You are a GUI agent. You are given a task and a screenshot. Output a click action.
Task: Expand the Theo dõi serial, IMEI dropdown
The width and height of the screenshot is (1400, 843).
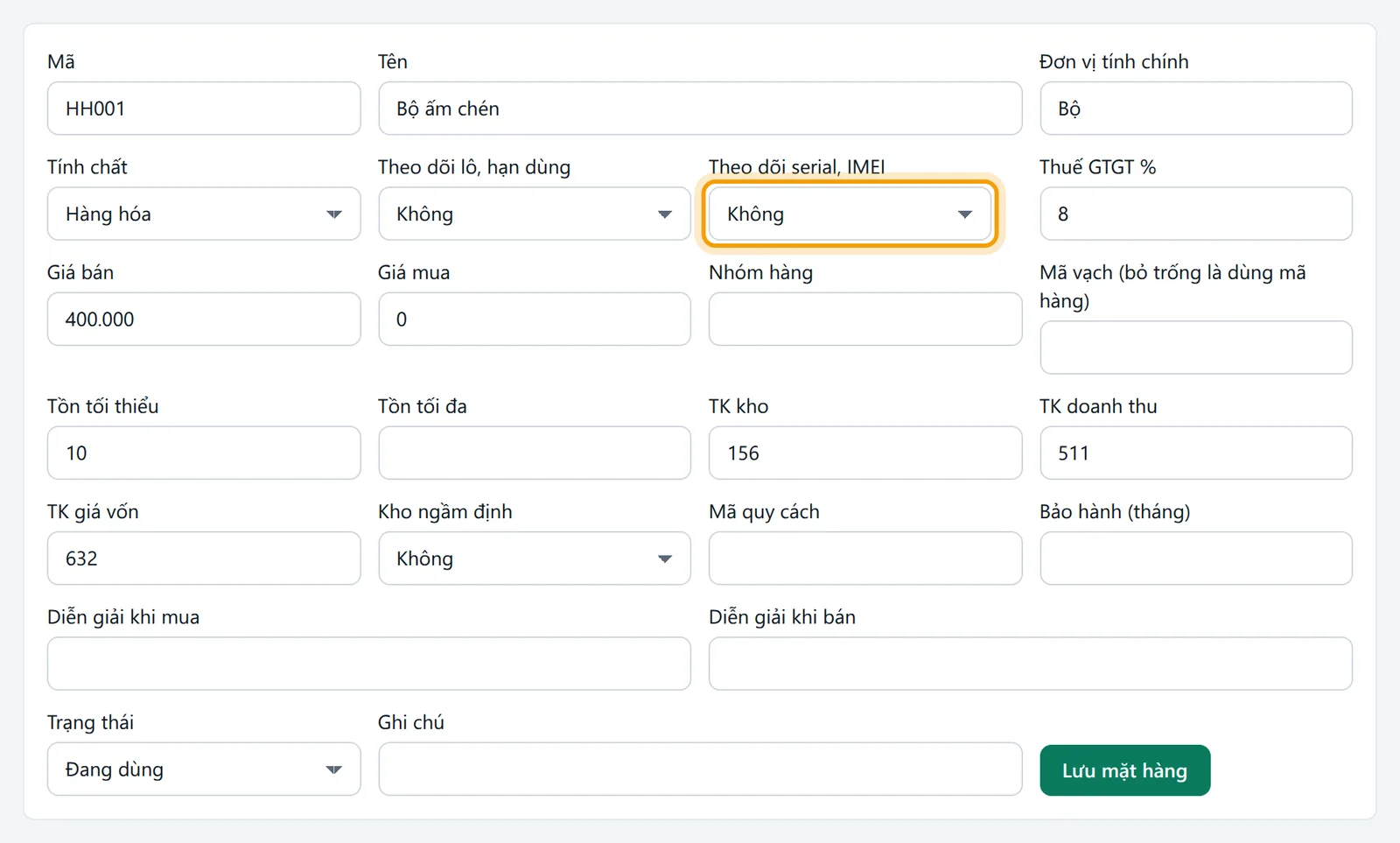pyautogui.click(x=849, y=214)
